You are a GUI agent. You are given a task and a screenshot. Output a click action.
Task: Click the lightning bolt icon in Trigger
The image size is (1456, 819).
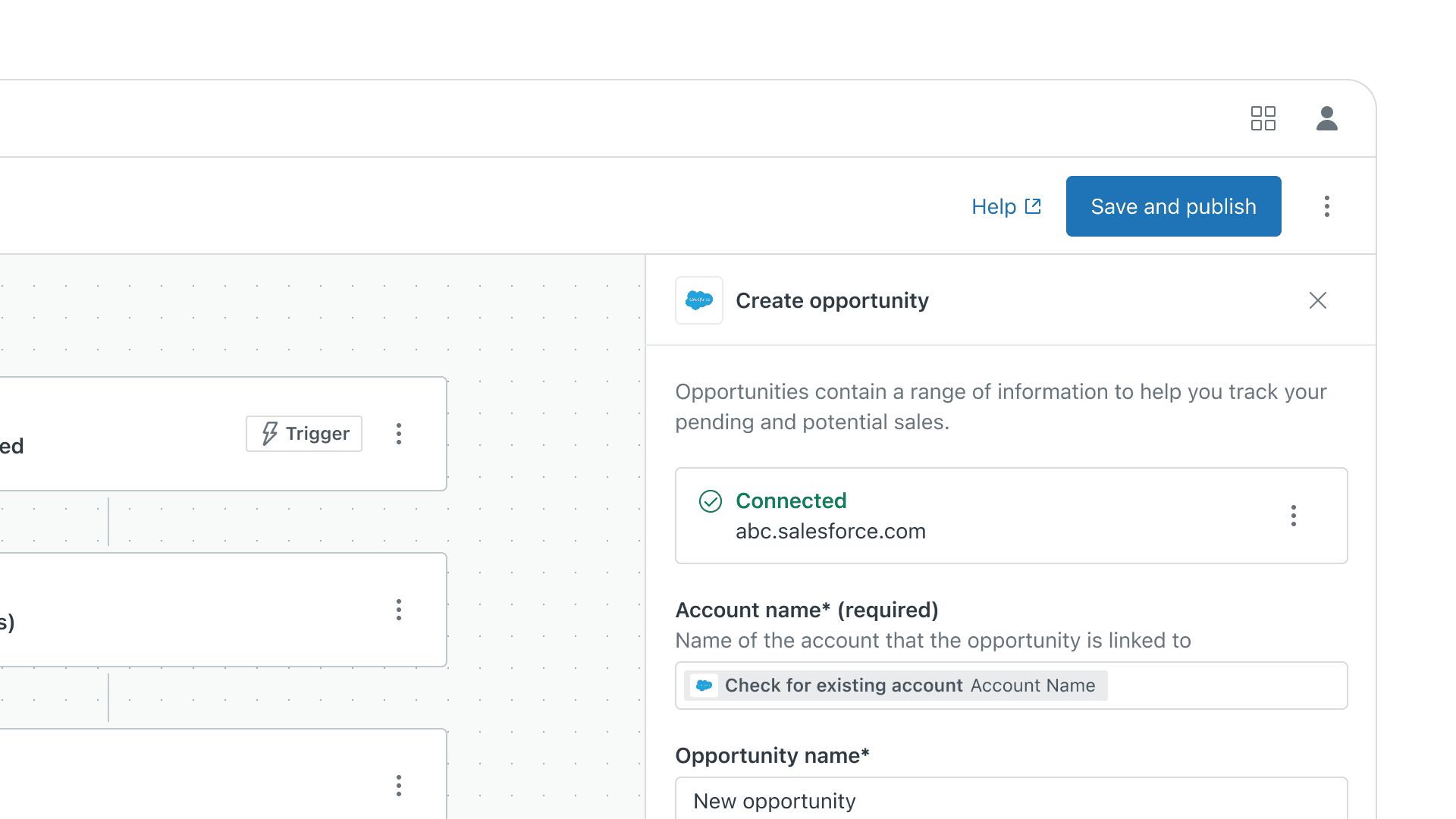[x=269, y=434]
